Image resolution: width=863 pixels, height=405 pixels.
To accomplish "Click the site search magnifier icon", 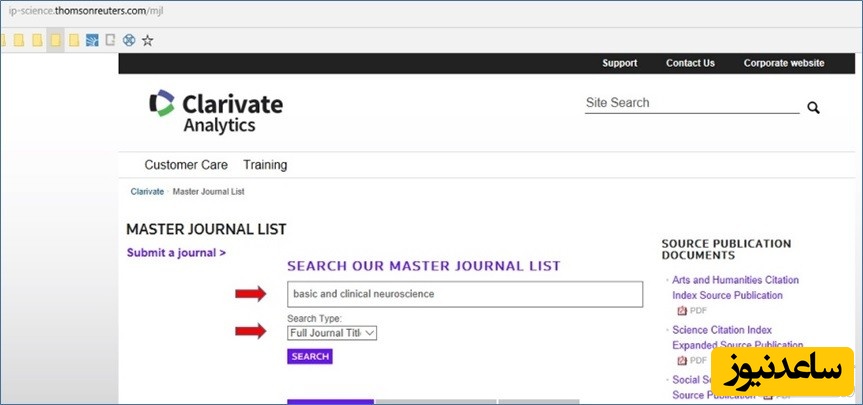I will click(813, 108).
